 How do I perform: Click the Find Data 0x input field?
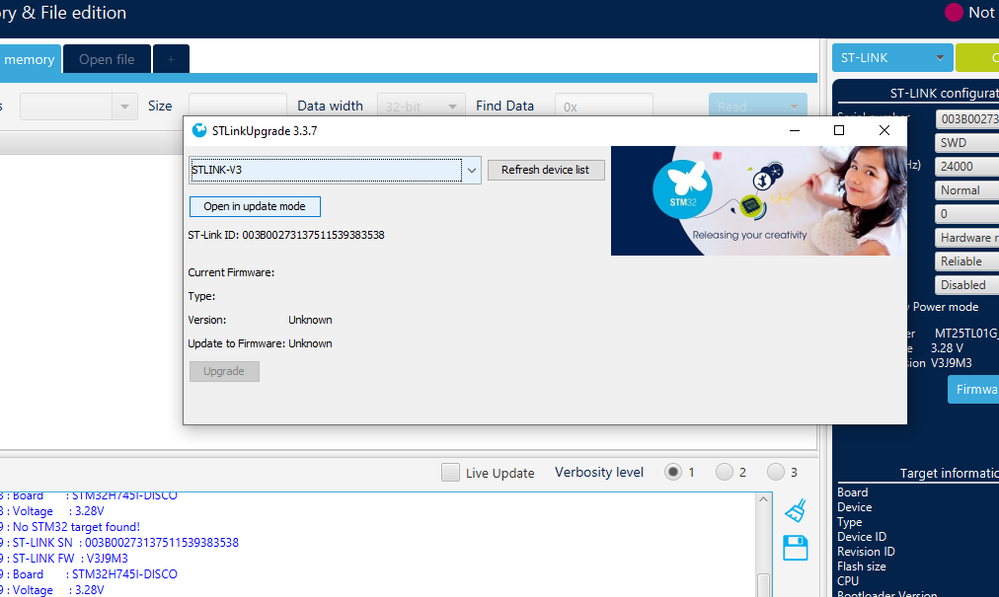604,106
